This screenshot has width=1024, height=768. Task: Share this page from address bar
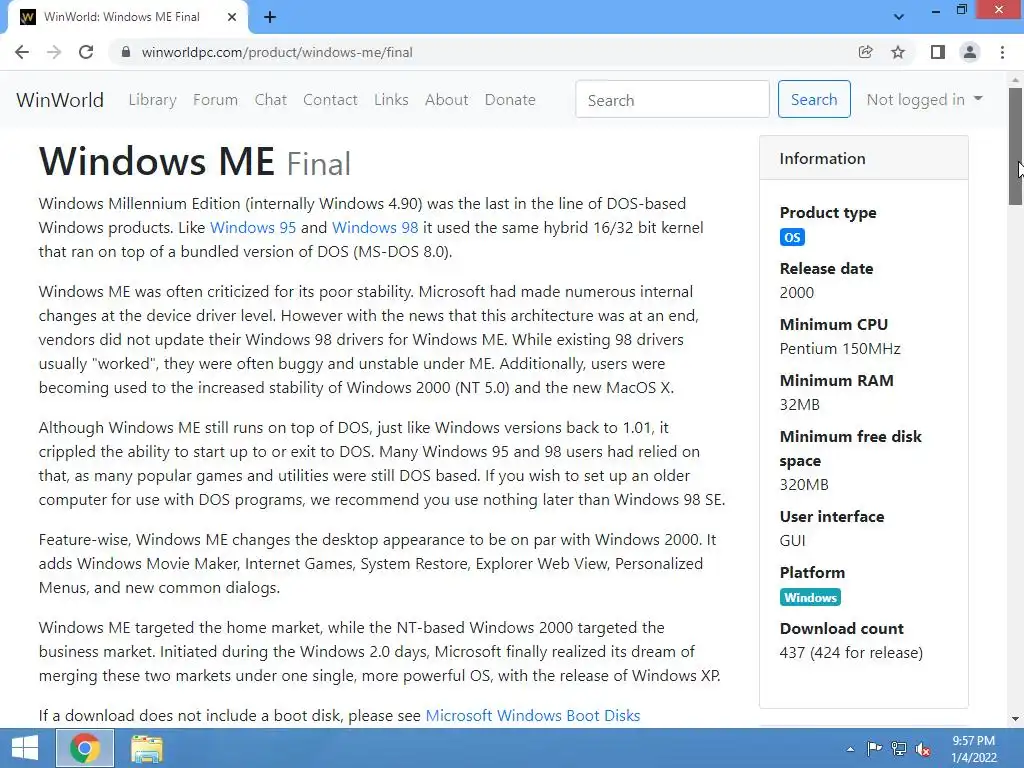click(x=865, y=52)
